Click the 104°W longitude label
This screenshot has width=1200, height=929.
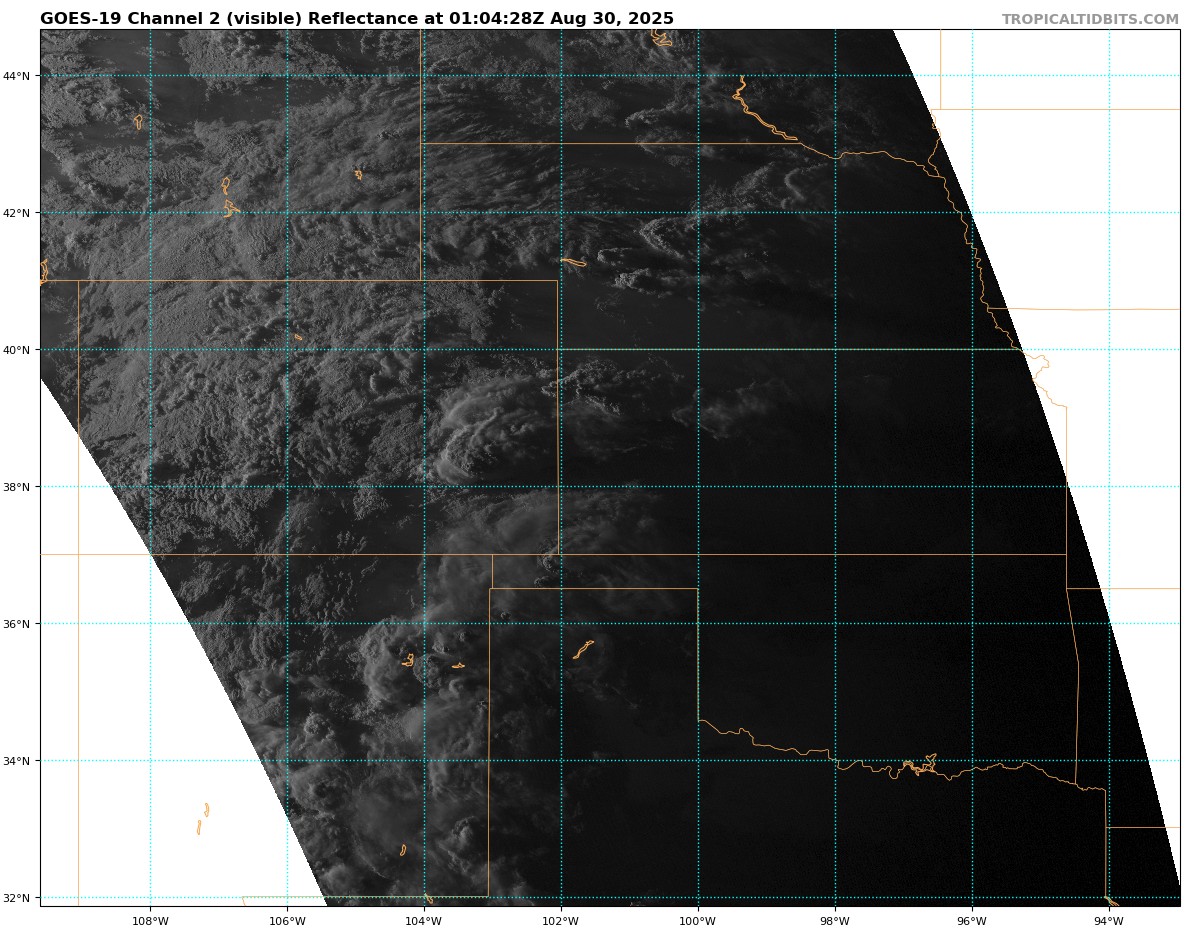(x=423, y=921)
